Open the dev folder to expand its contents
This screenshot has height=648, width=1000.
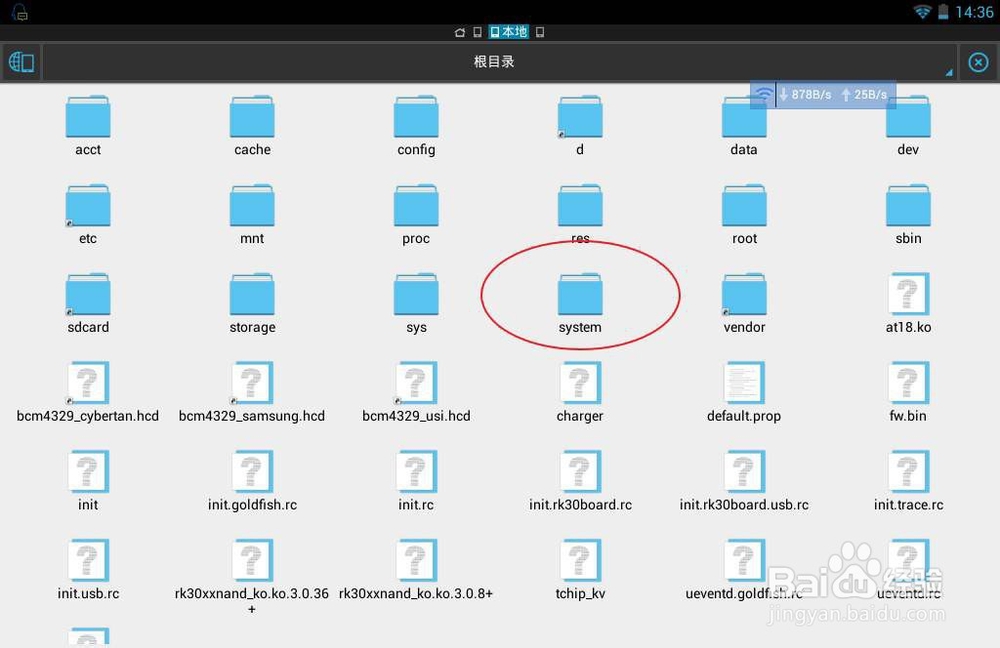(x=908, y=118)
